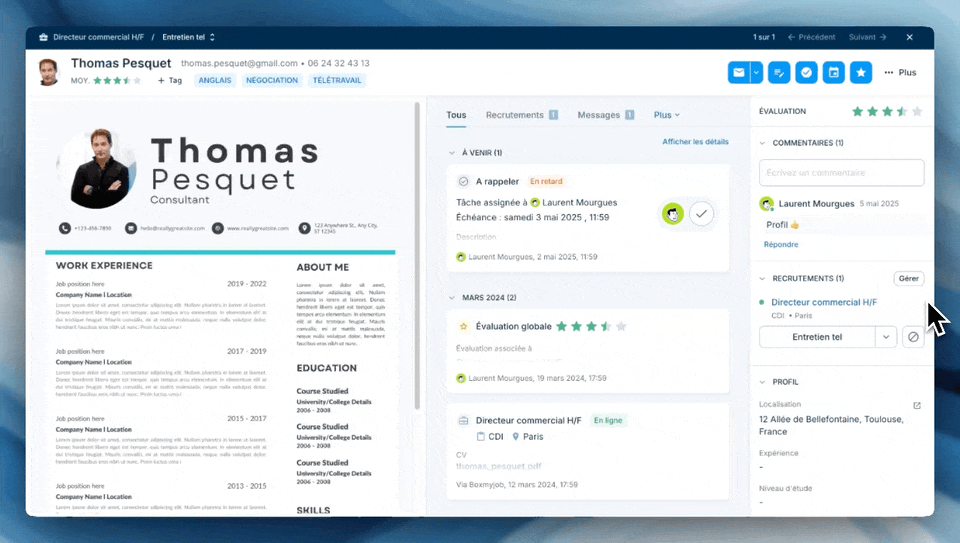
Task: Click the blue star evaluation button
Action: (x=861, y=72)
